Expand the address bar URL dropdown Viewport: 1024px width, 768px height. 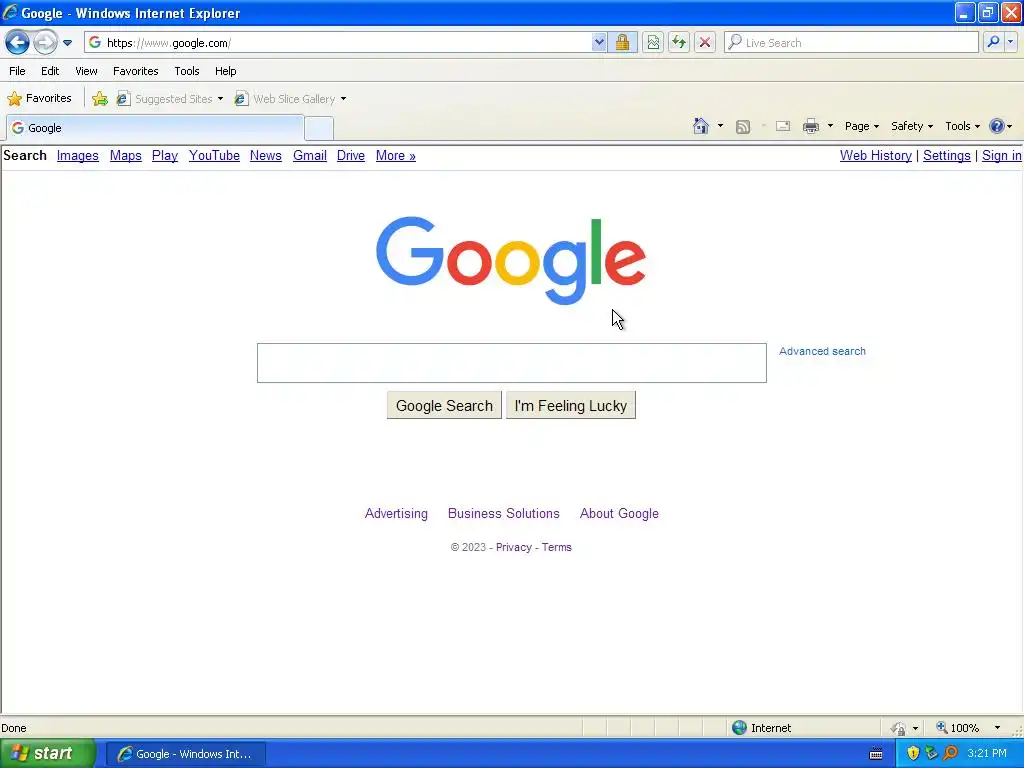click(599, 42)
